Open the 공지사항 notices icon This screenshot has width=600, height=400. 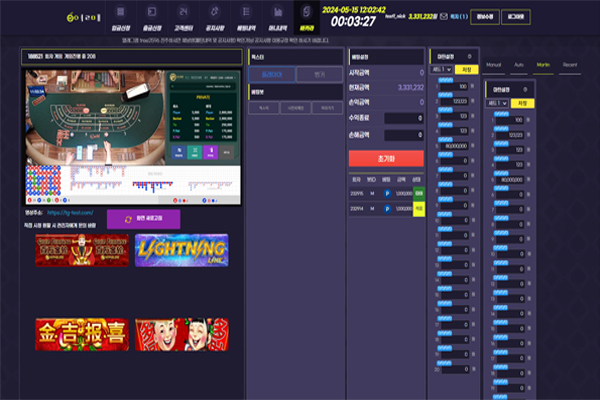pos(244,15)
